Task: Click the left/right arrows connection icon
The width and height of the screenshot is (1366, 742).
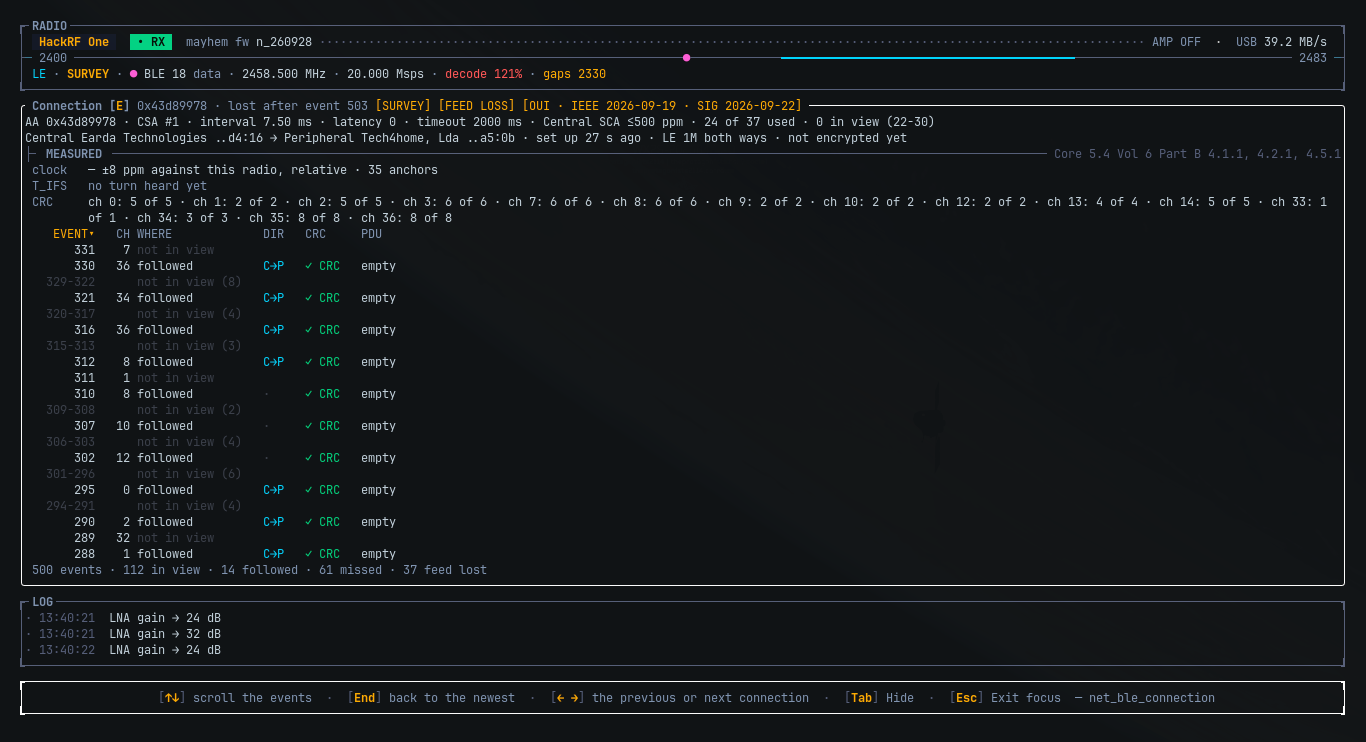Action: point(568,698)
